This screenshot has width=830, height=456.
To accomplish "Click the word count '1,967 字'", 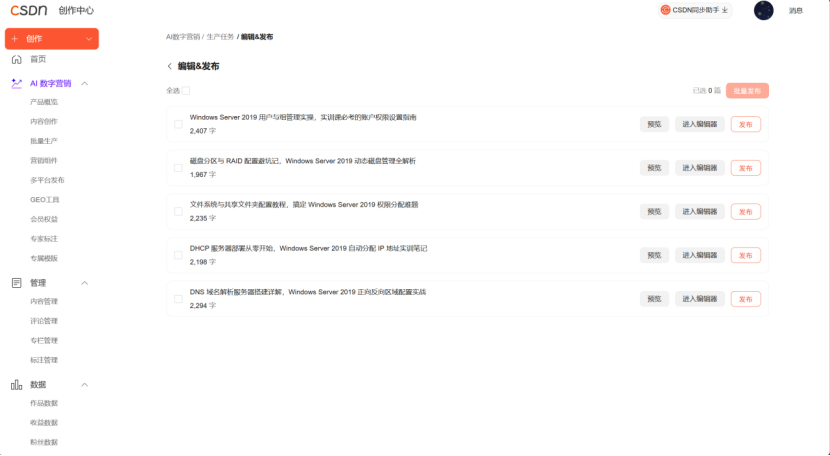I will tap(203, 175).
